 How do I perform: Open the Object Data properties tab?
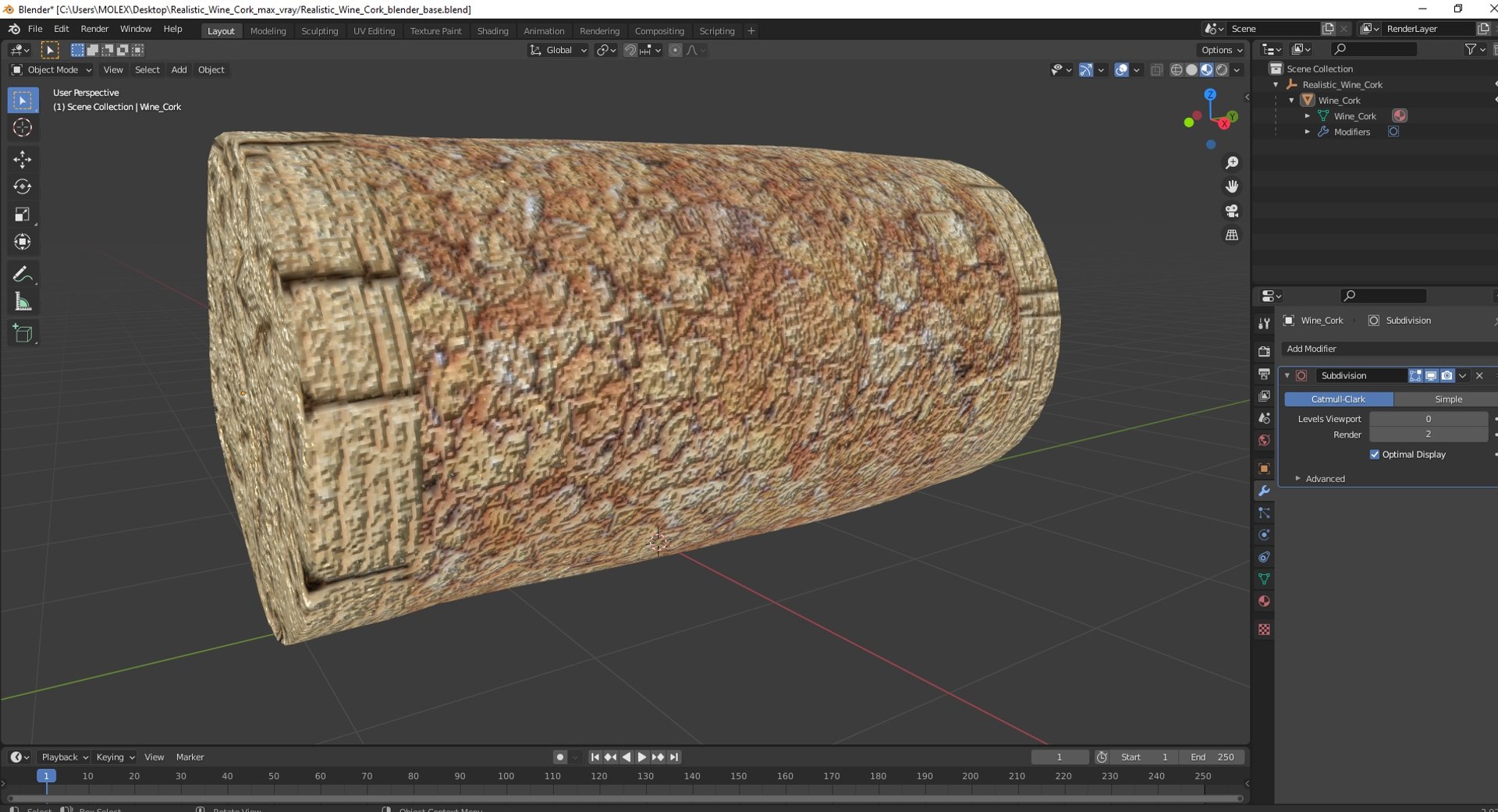(1264, 579)
